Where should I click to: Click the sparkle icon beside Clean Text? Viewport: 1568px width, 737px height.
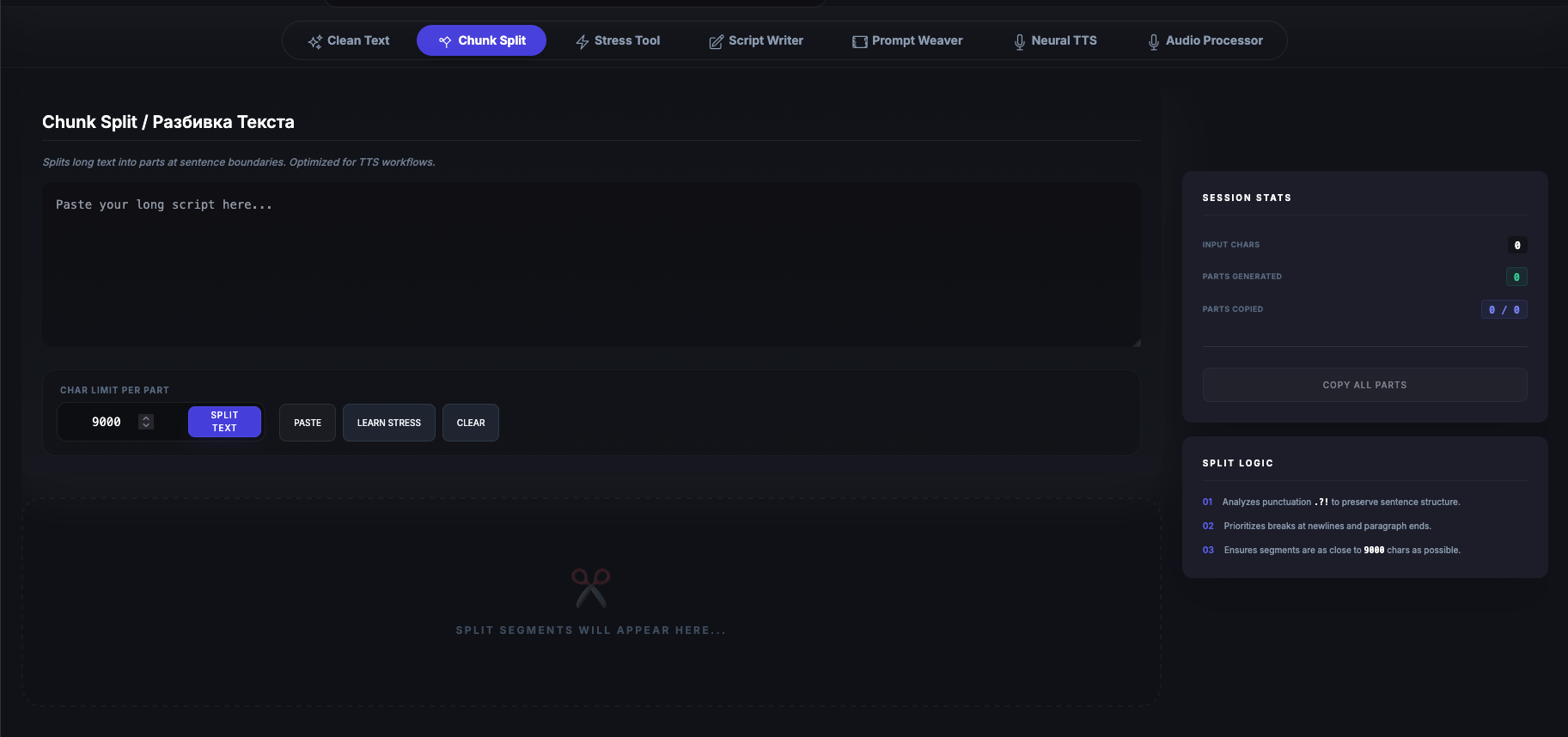[x=315, y=41]
